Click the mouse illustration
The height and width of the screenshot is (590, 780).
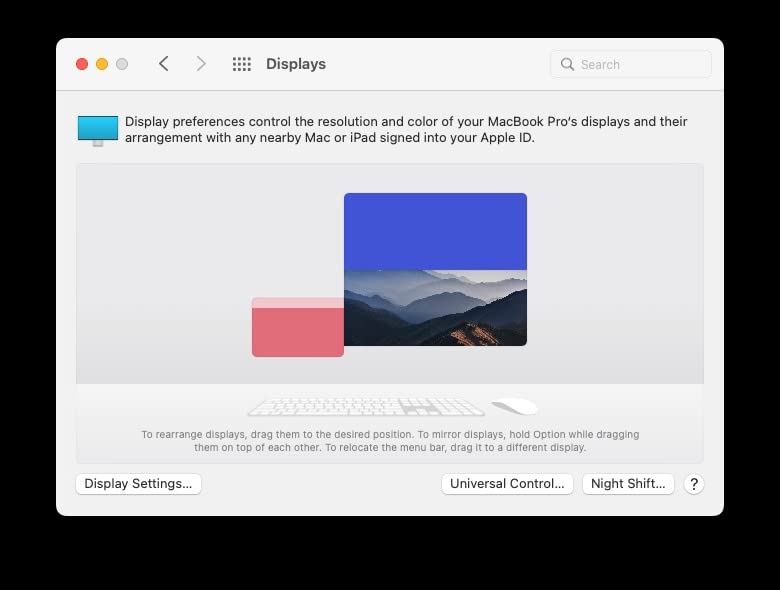click(515, 406)
